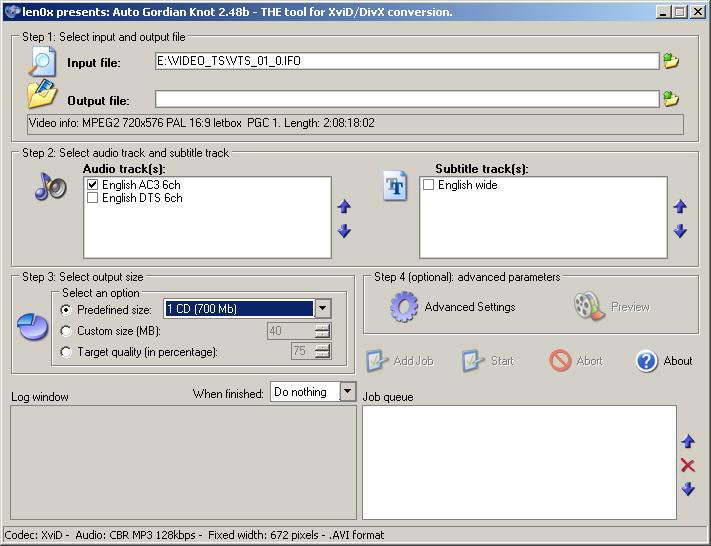Adjust target quality spinner arrows

pyautogui.click(x=322, y=351)
